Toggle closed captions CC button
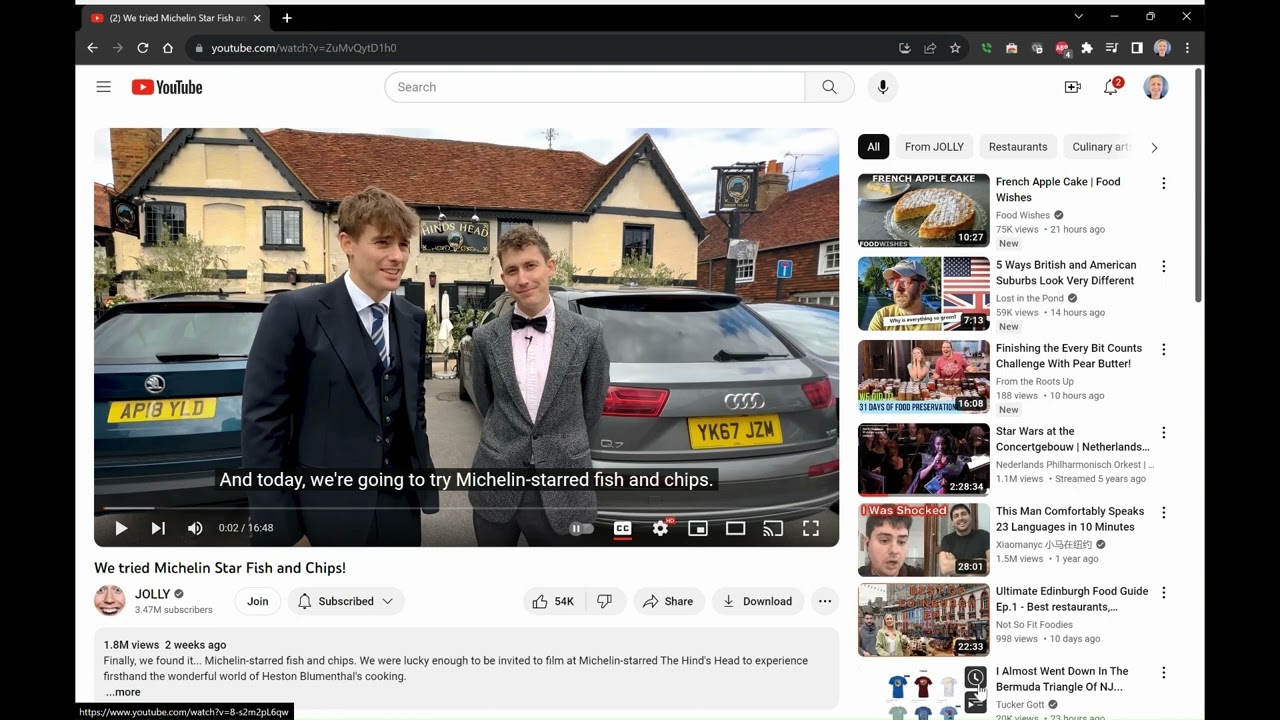 tap(622, 528)
